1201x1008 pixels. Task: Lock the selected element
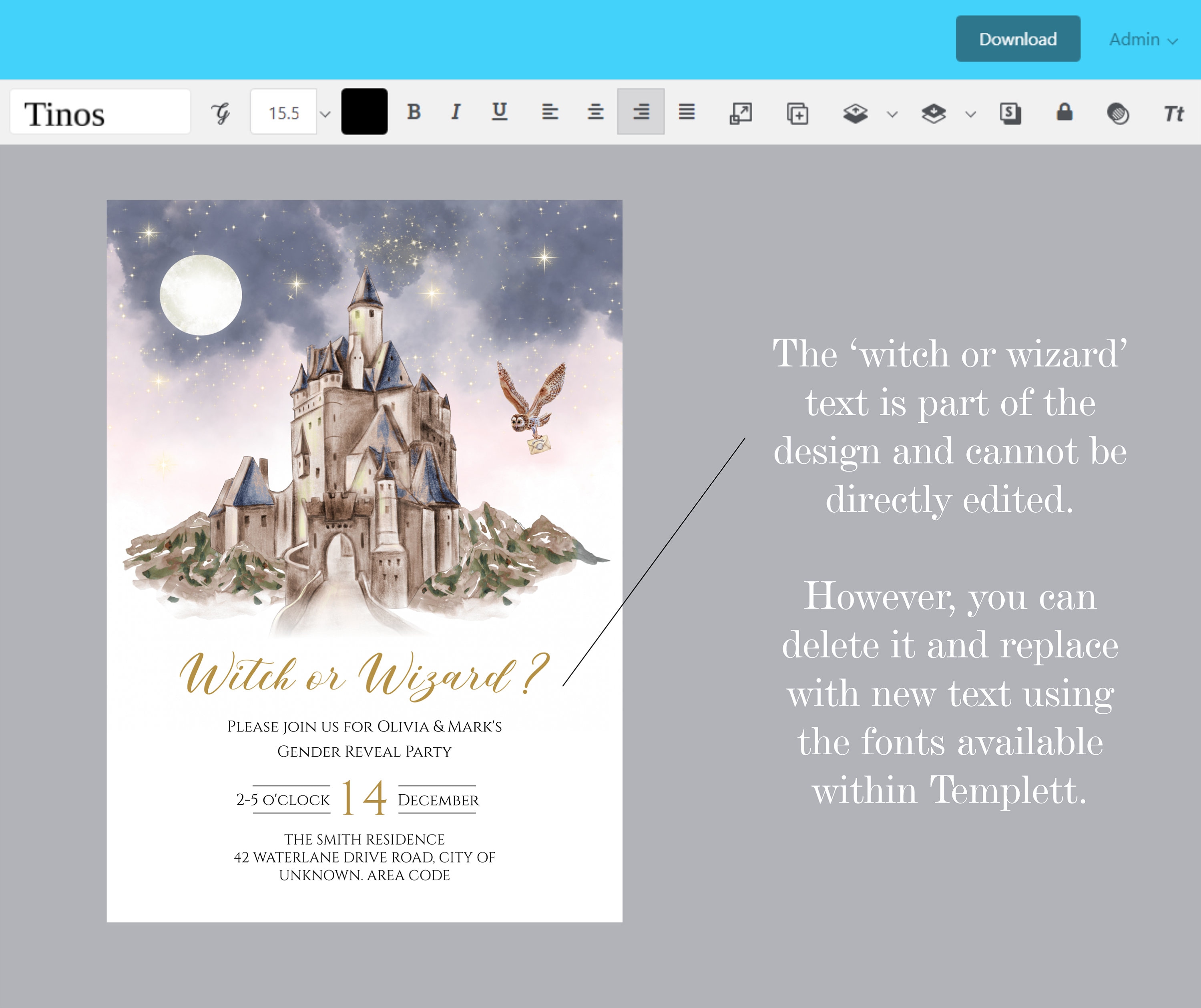1064,112
